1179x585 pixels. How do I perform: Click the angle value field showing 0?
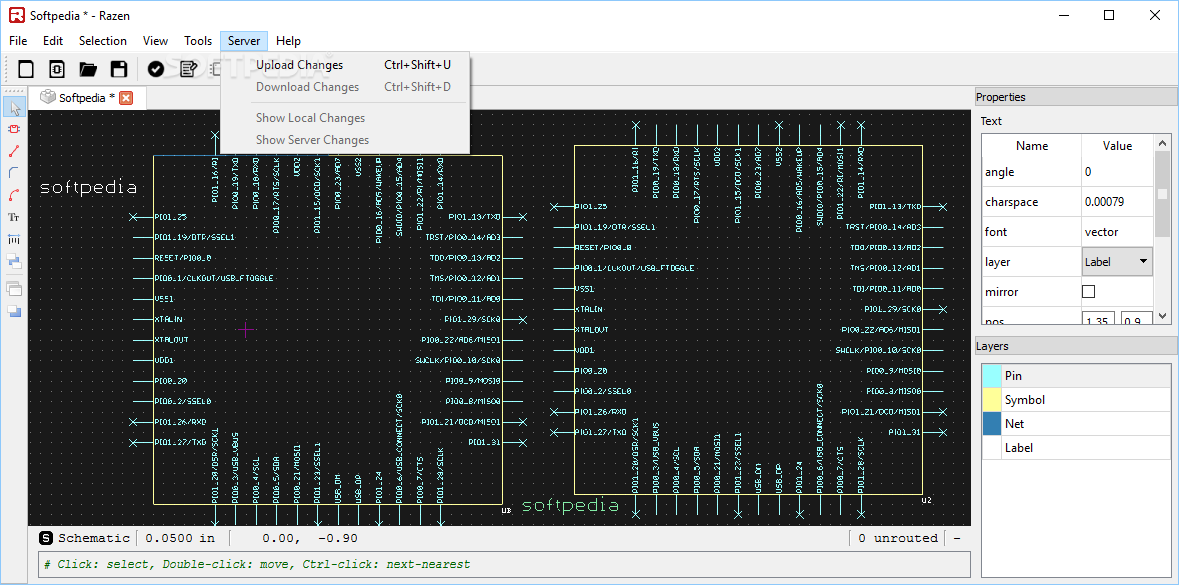click(1117, 171)
